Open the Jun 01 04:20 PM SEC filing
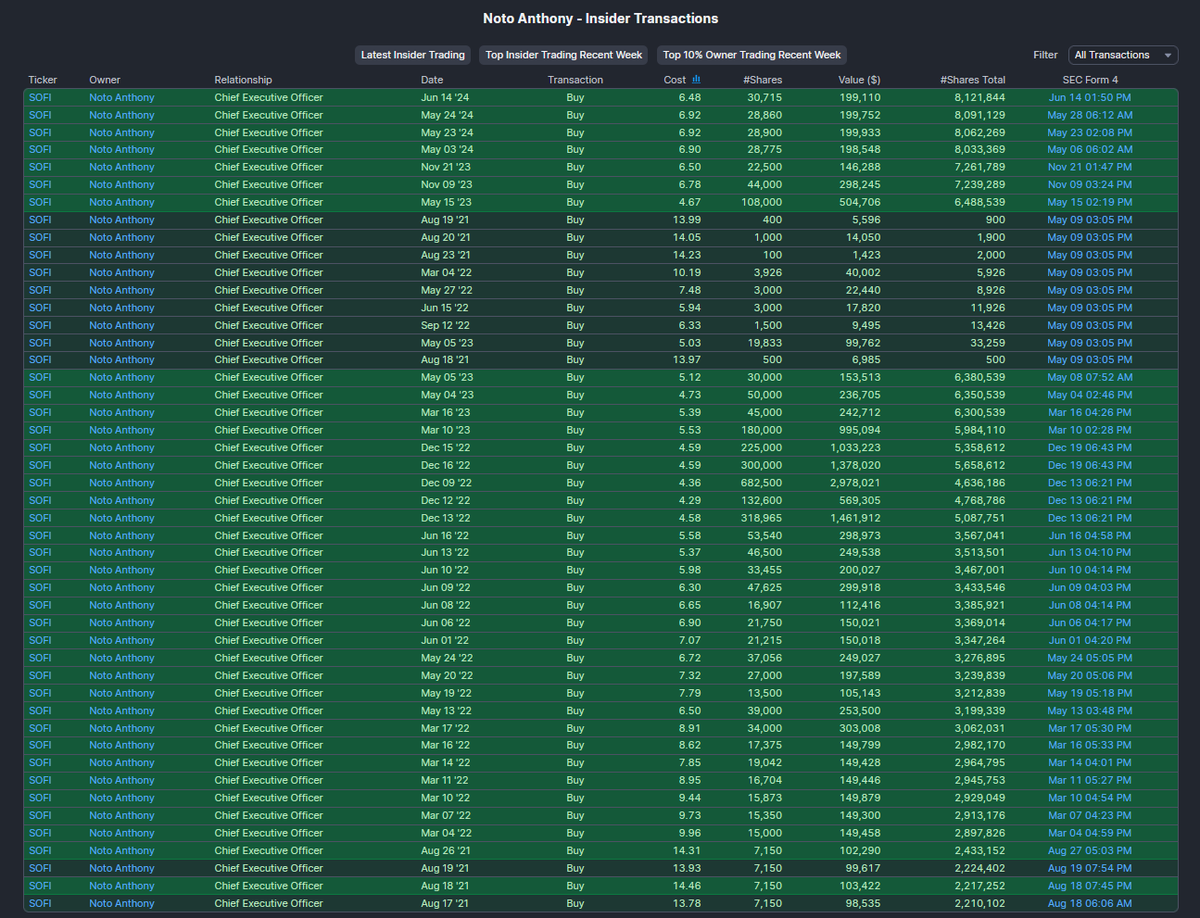This screenshot has width=1200, height=918. pos(1090,640)
